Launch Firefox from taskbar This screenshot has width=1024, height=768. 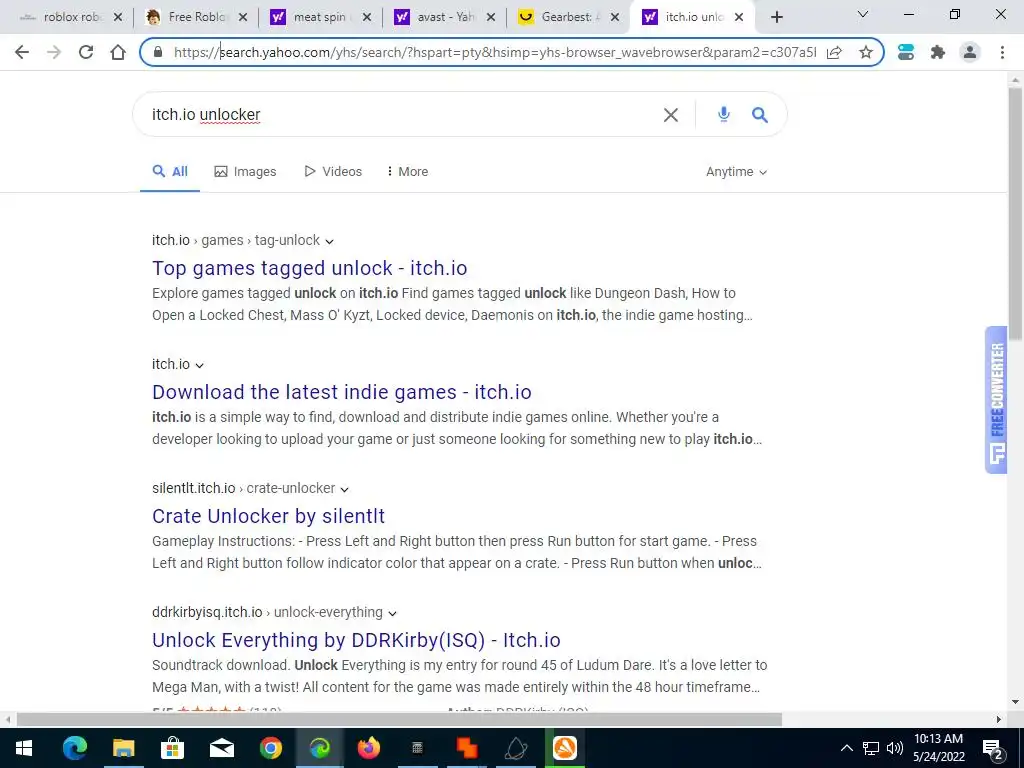(369, 748)
